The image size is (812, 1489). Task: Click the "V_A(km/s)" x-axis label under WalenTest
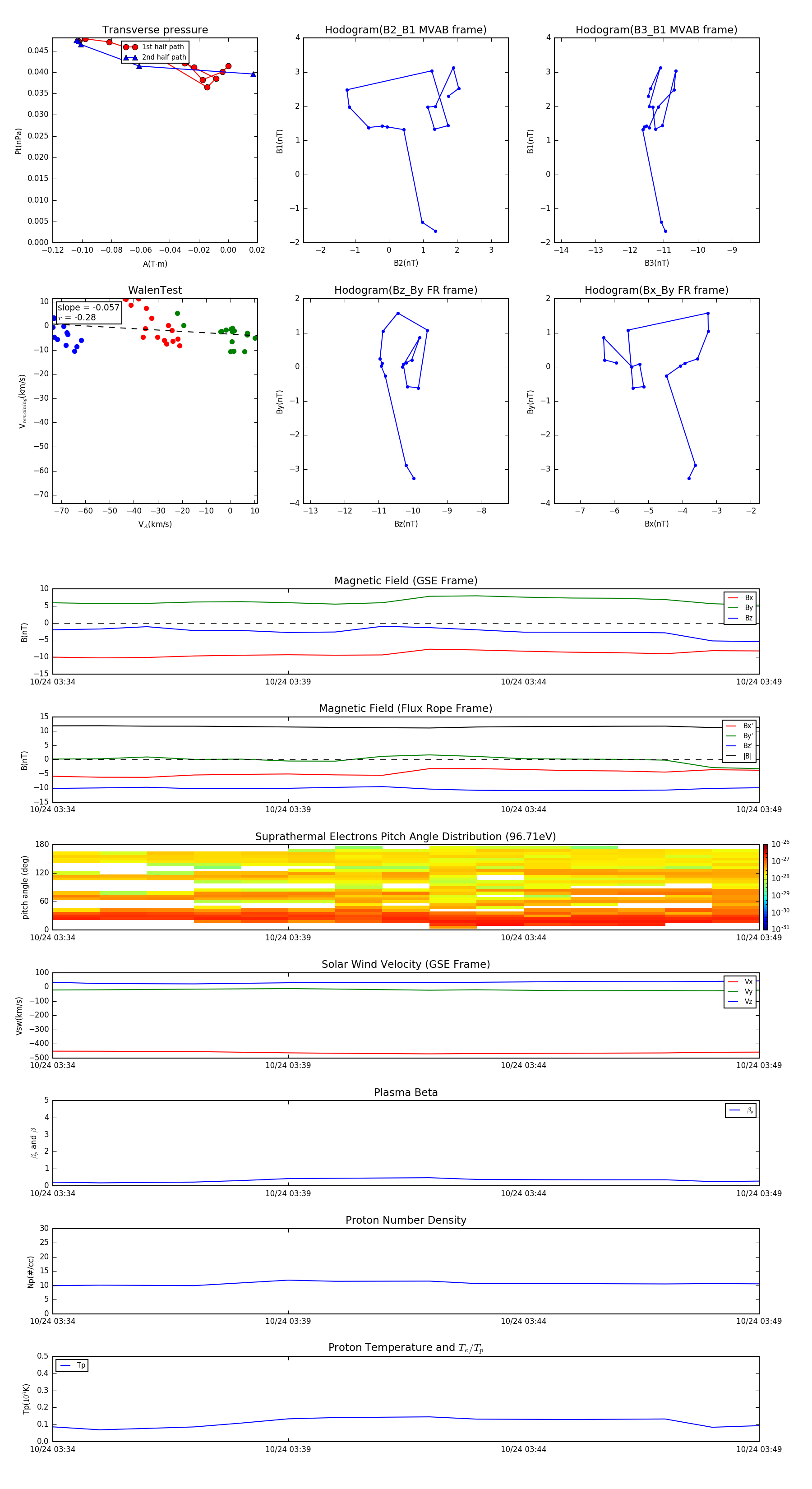[x=155, y=524]
